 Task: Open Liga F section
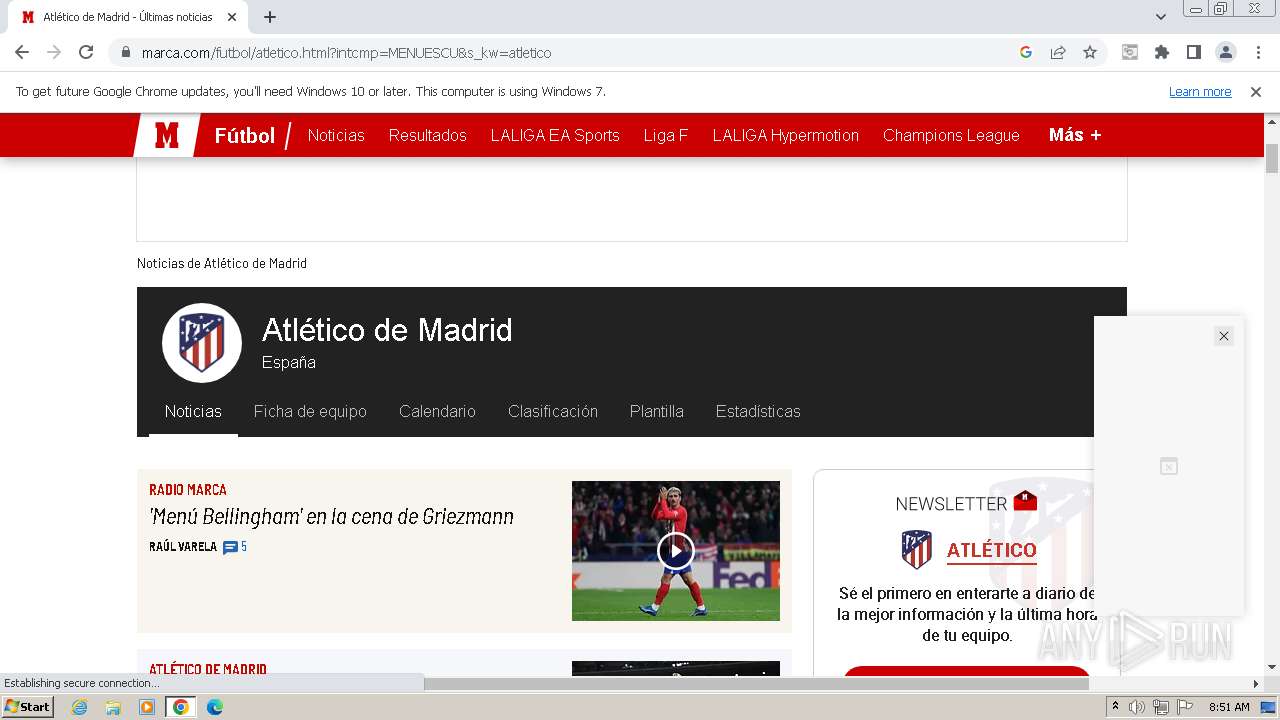coord(666,135)
